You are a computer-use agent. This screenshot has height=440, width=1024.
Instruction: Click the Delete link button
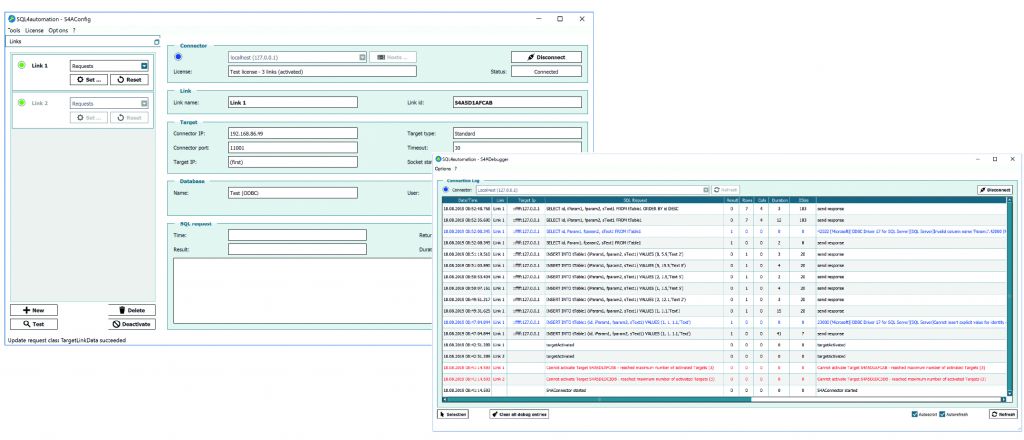(x=131, y=310)
